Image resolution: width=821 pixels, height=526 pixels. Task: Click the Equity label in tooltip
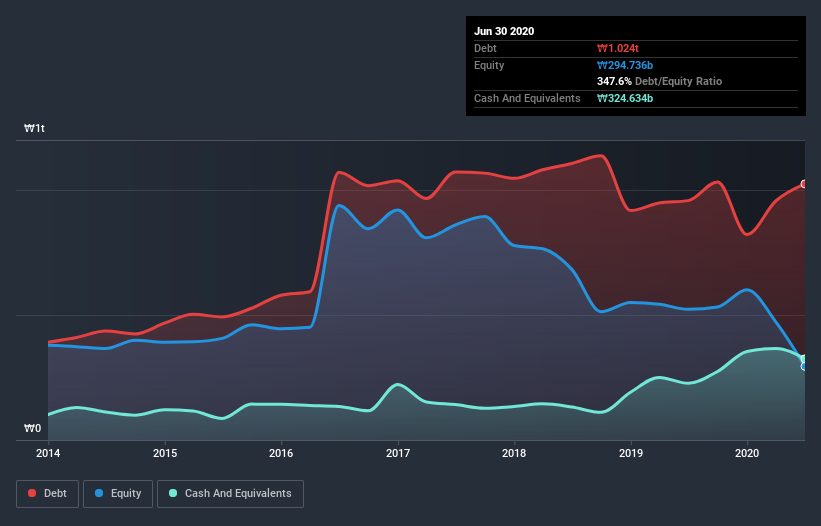click(489, 65)
